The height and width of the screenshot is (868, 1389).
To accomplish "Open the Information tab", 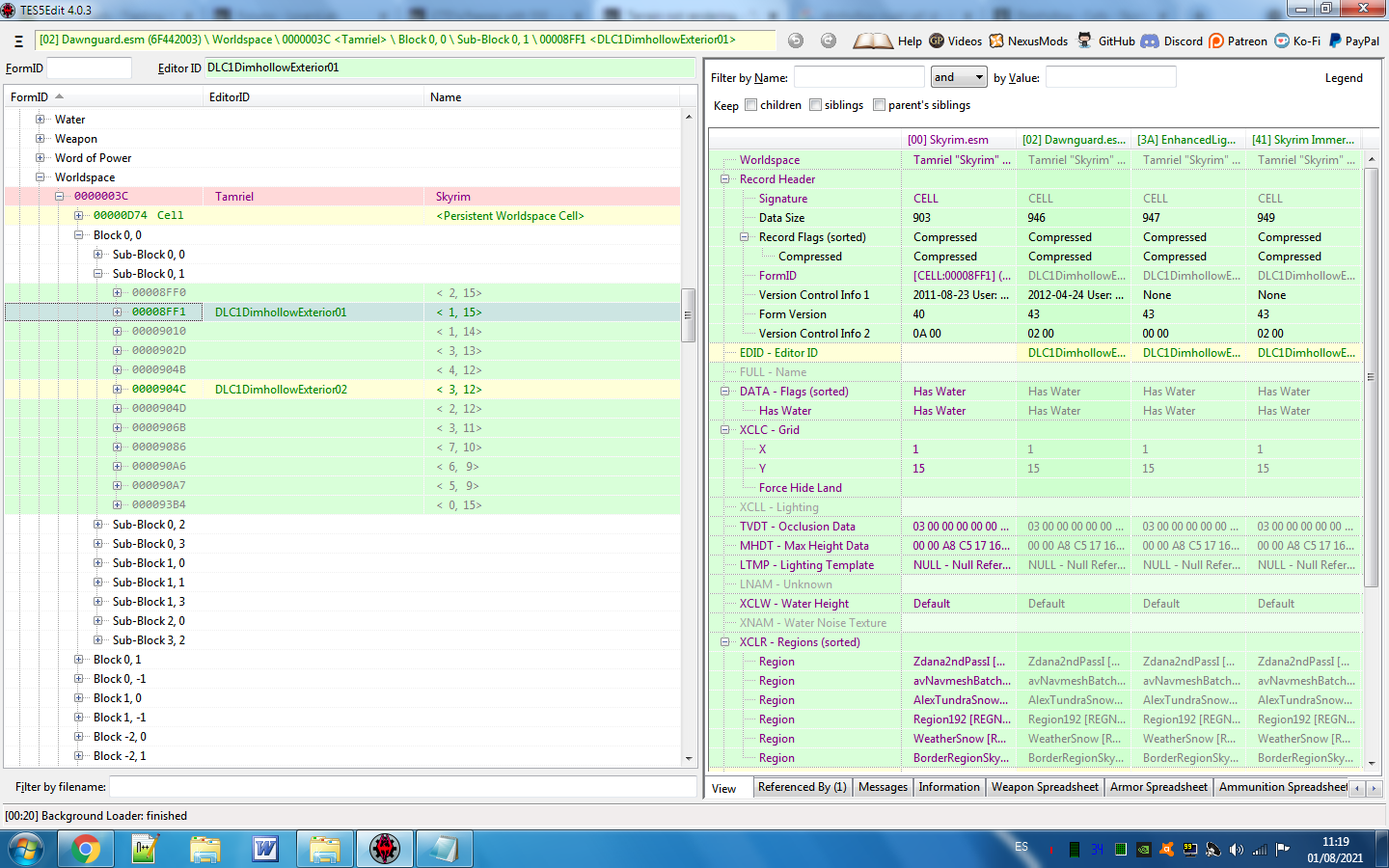I will 949,787.
